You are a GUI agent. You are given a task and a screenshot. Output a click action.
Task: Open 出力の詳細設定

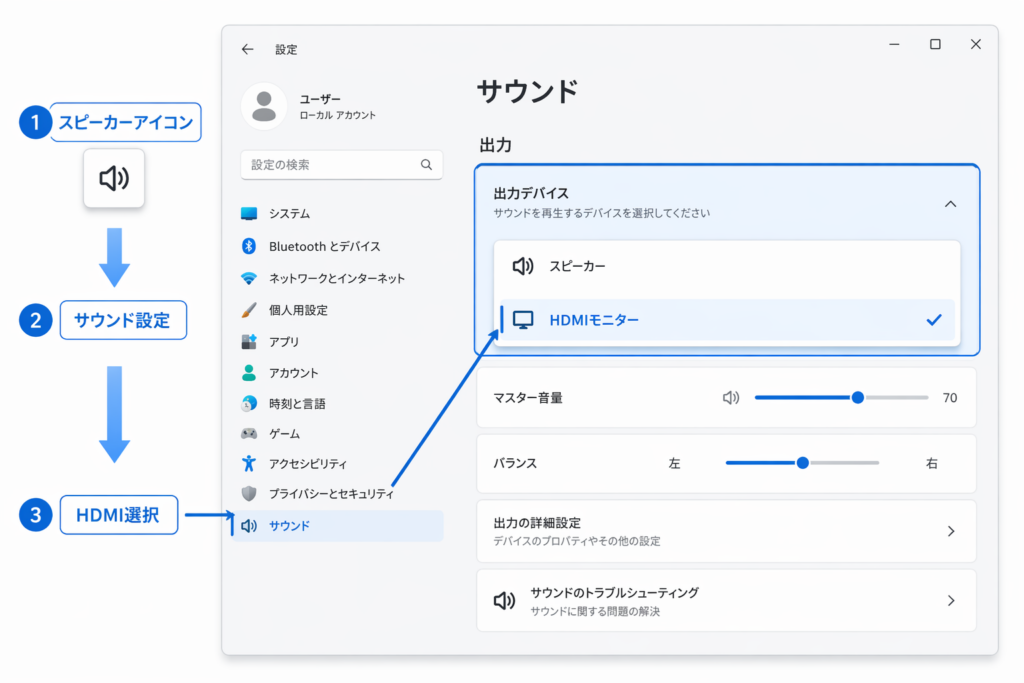(x=726, y=532)
